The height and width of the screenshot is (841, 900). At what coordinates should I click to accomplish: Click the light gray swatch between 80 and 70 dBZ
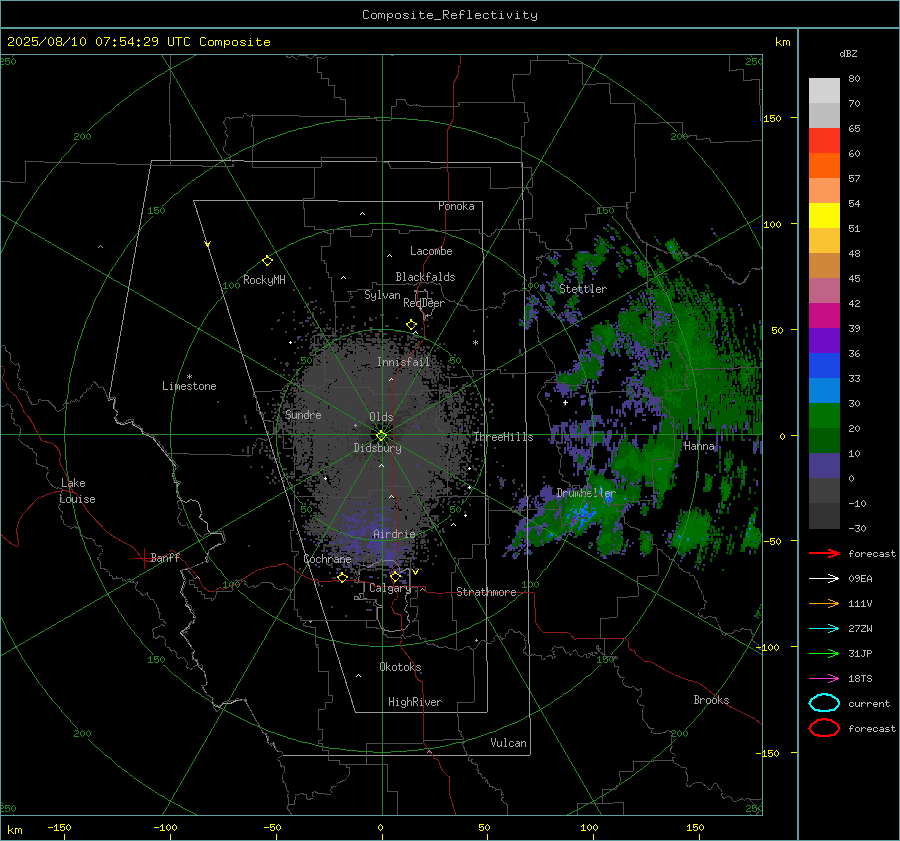coord(824,91)
